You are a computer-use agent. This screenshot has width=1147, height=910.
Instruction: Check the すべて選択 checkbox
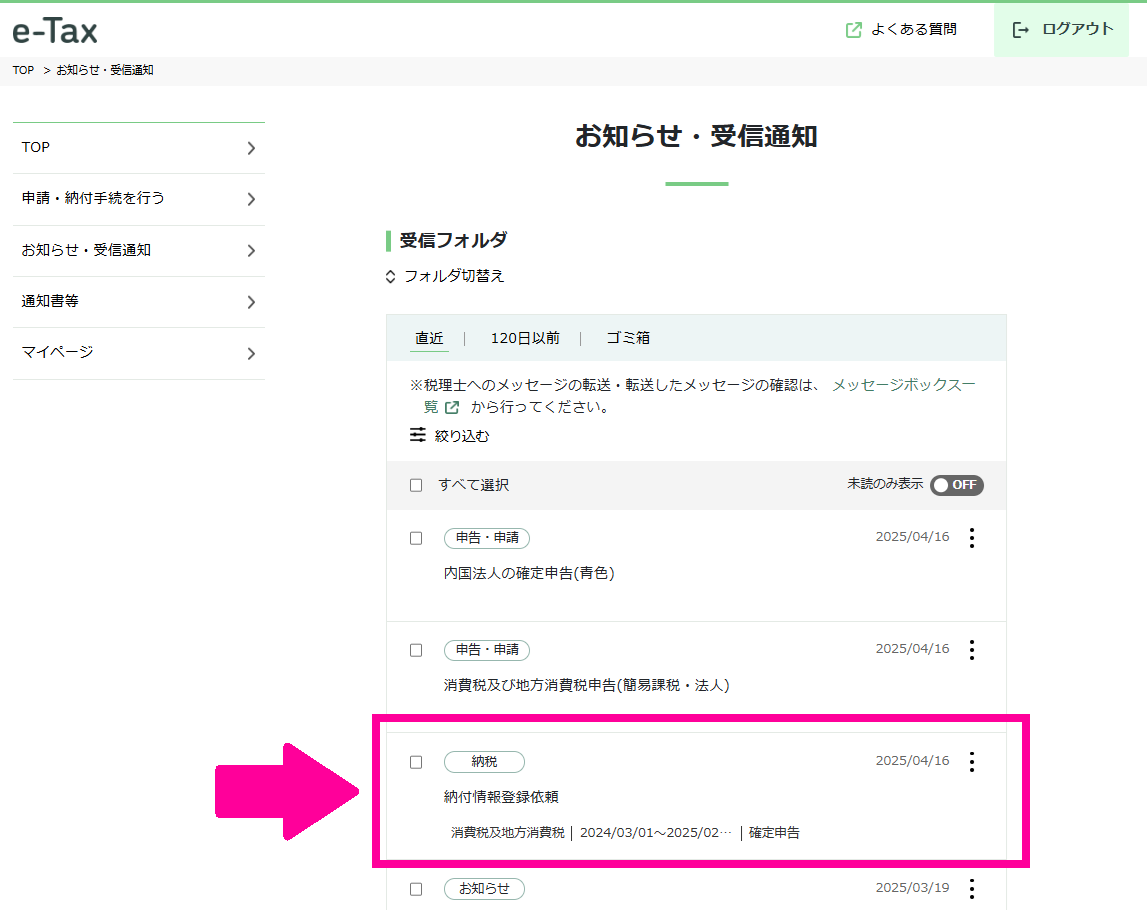pos(416,485)
